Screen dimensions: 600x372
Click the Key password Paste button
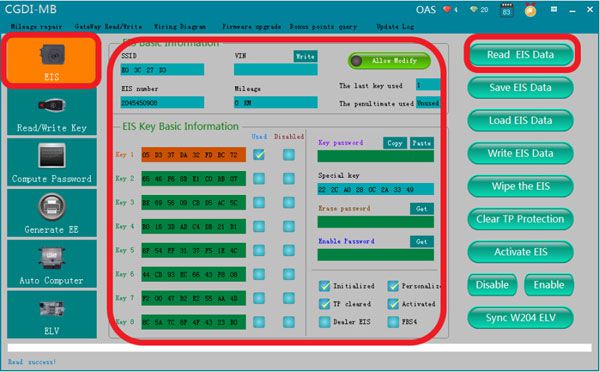click(422, 143)
